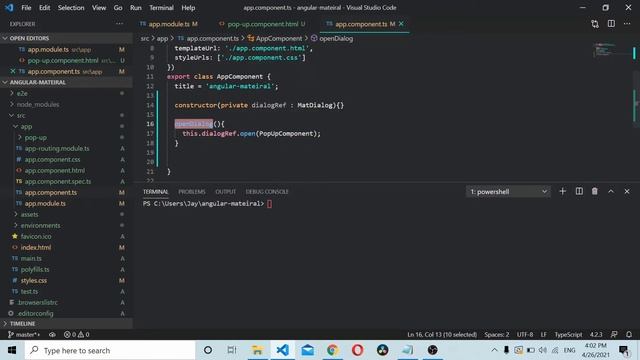Open the Terminal menu
The width and height of the screenshot is (640, 360).
pyautogui.click(x=161, y=7)
